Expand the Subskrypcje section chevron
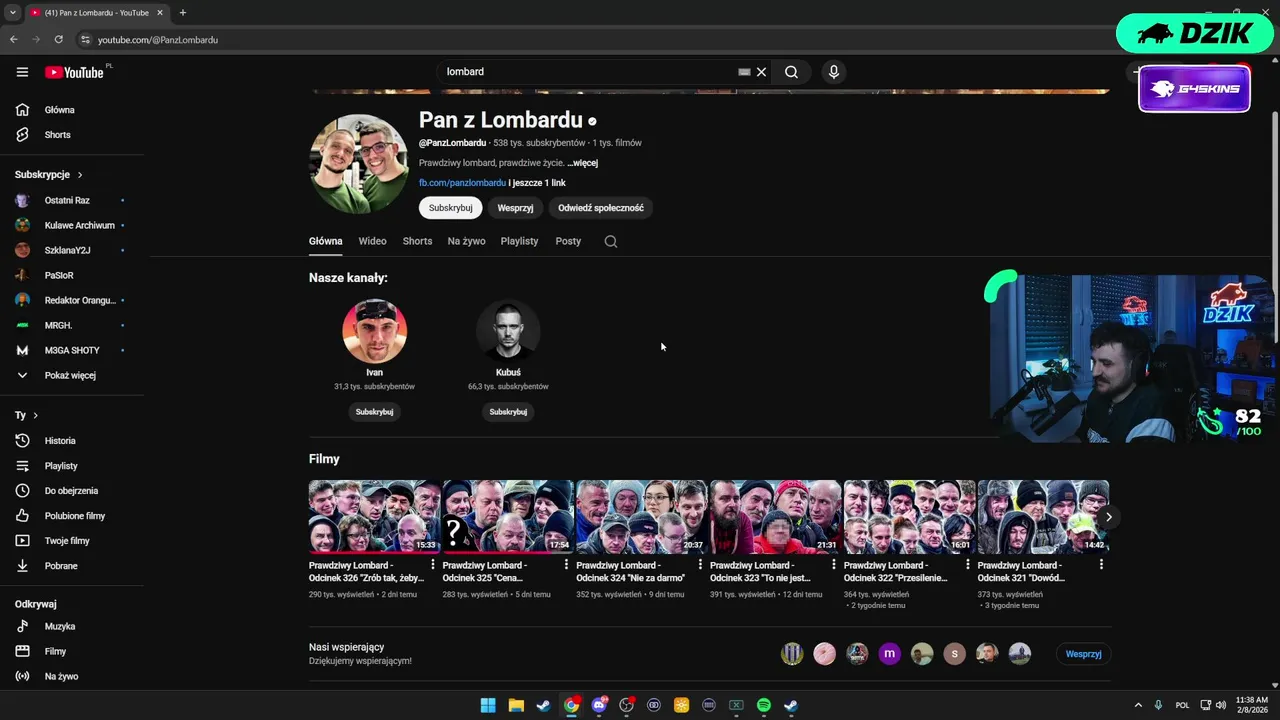Screen dimensions: 1280x720 click(80, 175)
